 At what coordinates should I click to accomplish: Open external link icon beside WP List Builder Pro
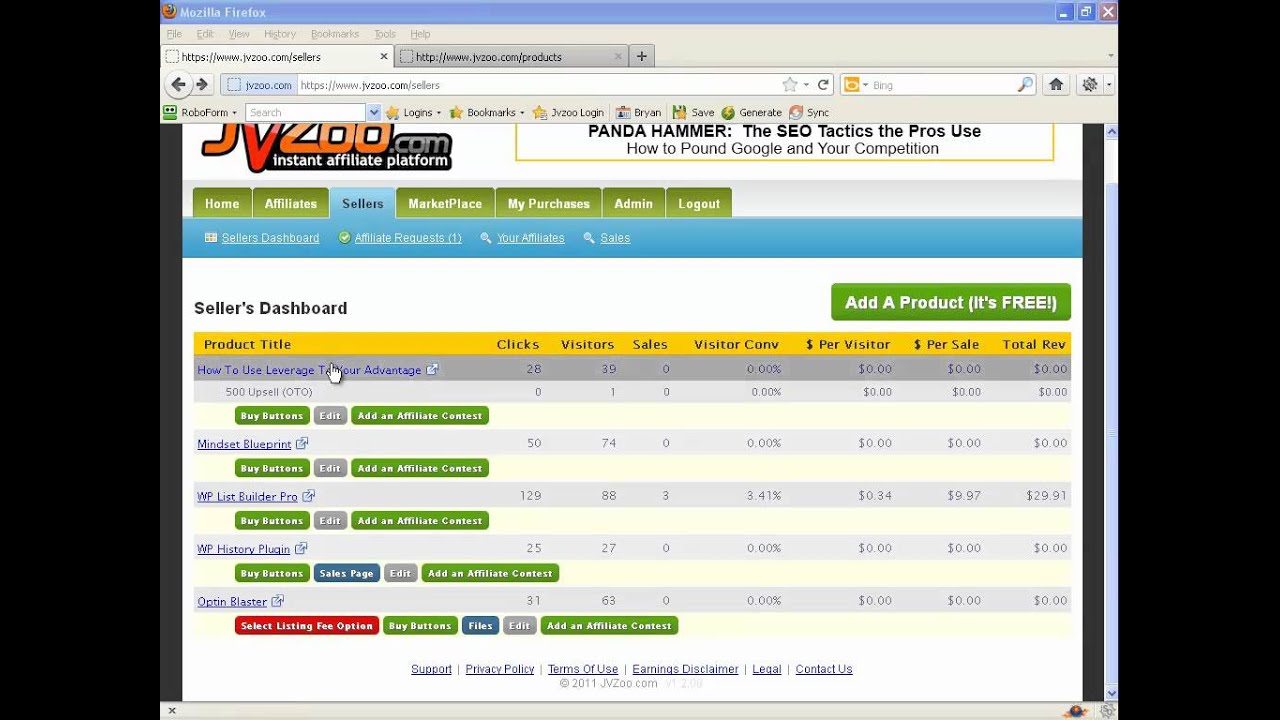309,496
